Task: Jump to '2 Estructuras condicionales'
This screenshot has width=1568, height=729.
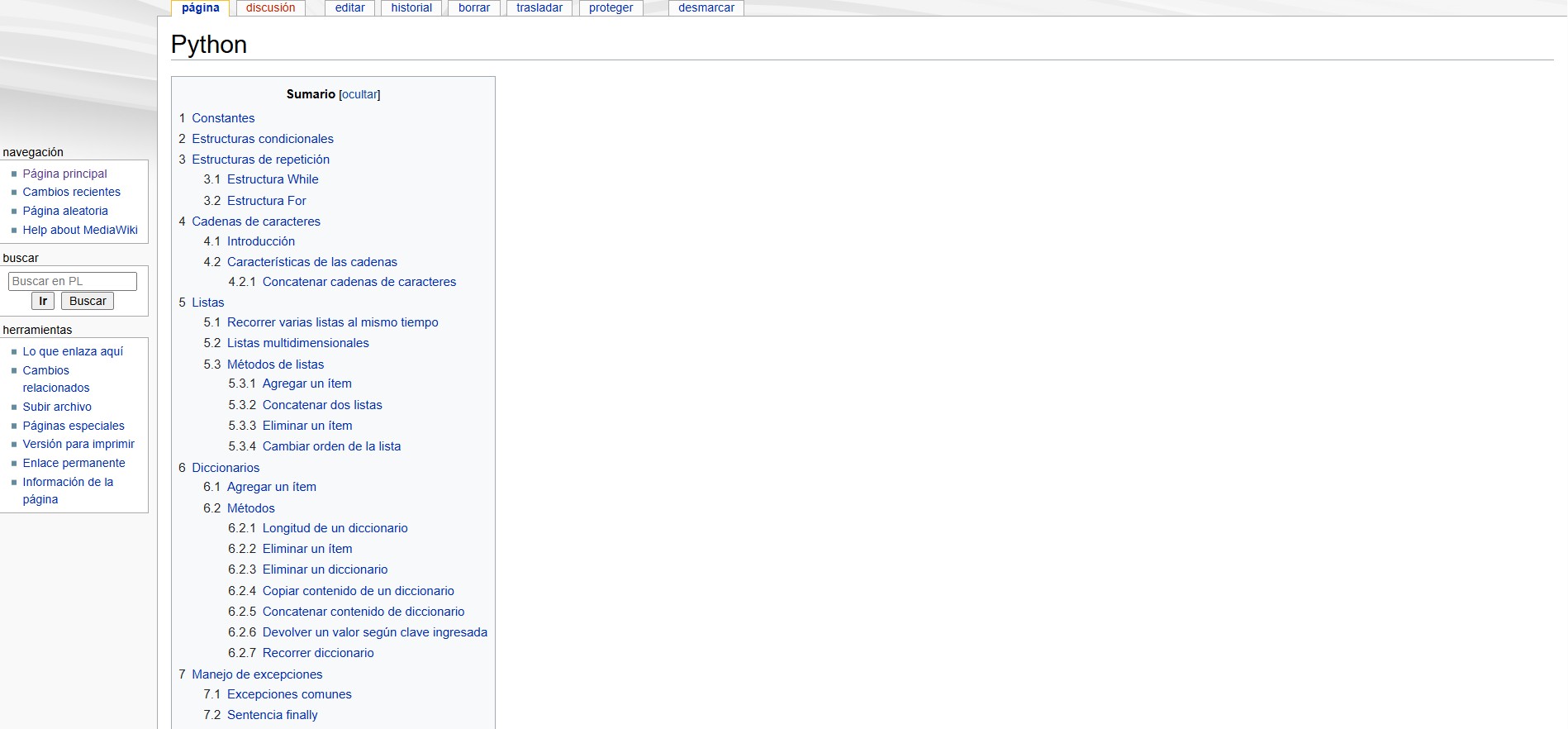Action: coord(256,139)
